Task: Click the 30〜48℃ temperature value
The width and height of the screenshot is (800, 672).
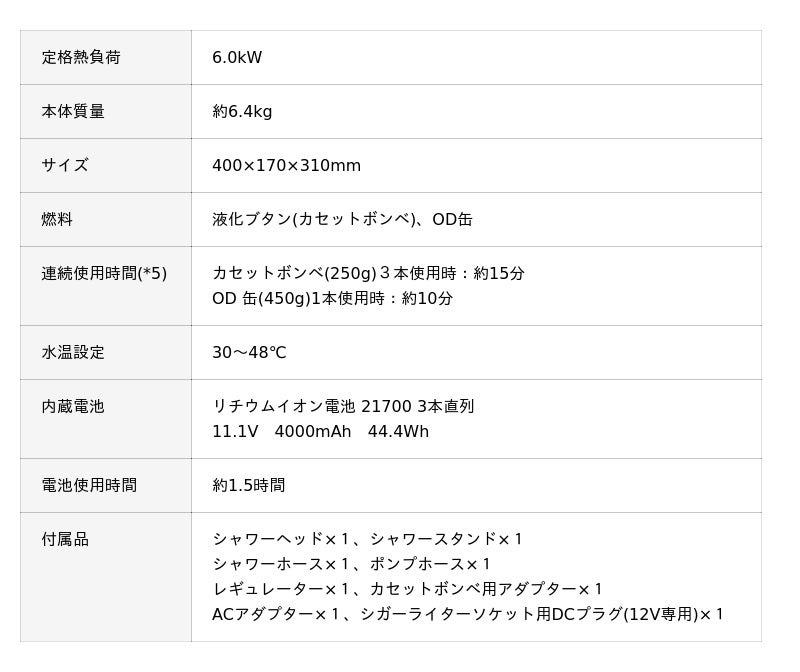Action: click(249, 353)
